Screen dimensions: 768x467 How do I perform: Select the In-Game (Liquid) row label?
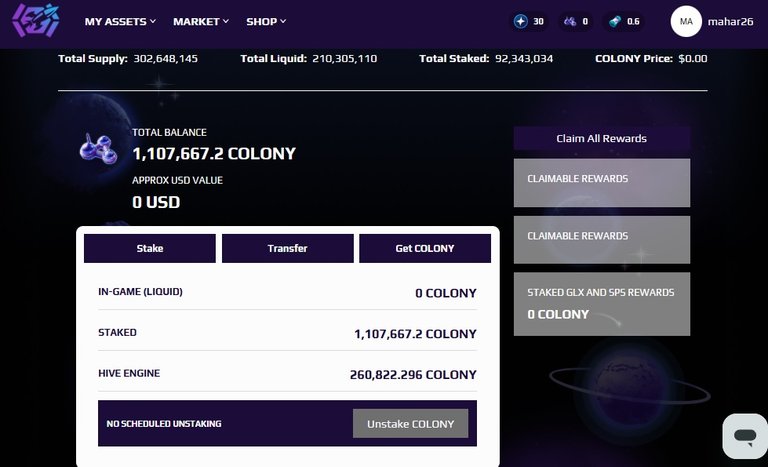pos(140,292)
